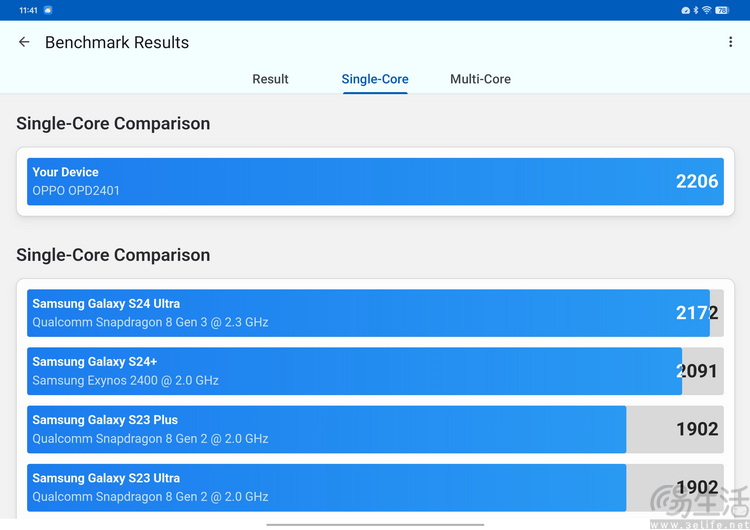This screenshot has height=530, width=750.
Task: Switch to the Multi-Core tab
Action: (x=480, y=79)
